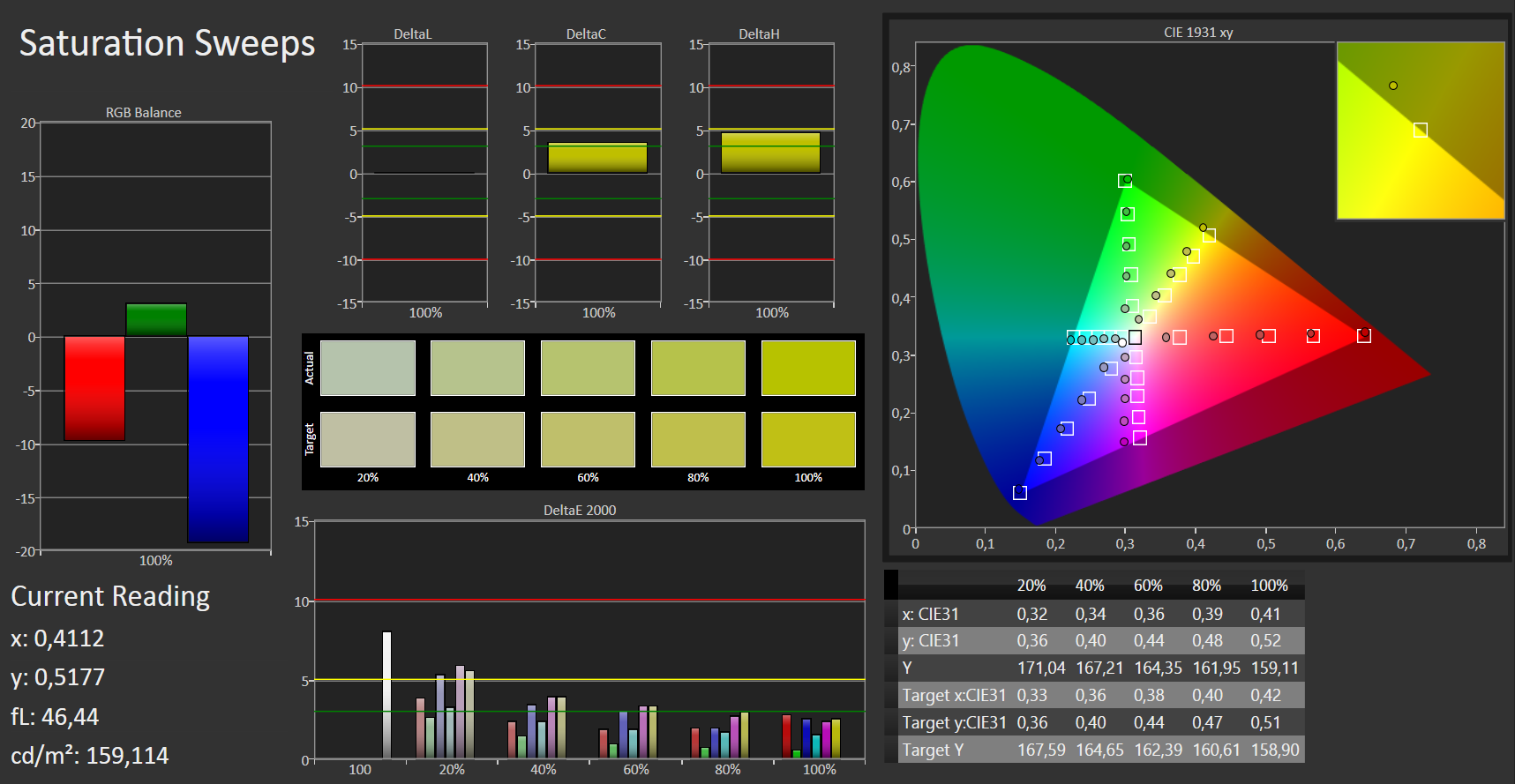1515x784 pixels.
Task: Click the 164,35 luminance cell
Action: coord(1158,668)
